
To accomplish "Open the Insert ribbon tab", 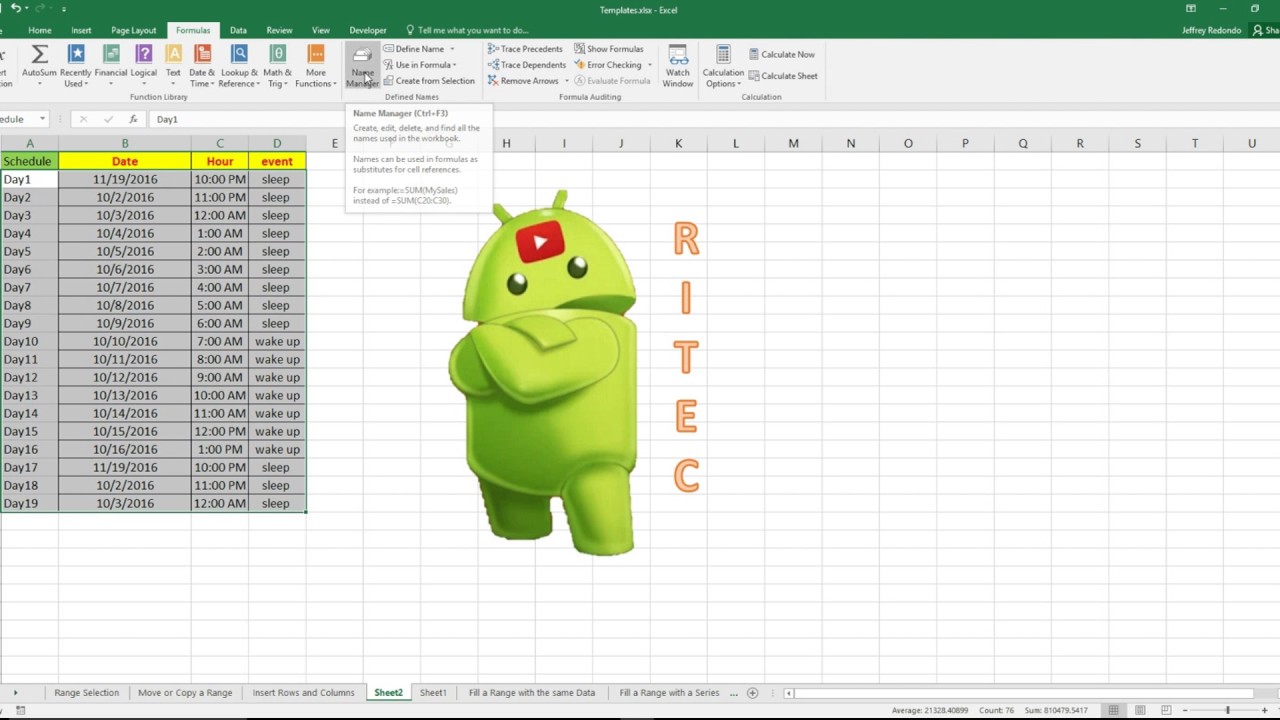I will click(x=81, y=30).
